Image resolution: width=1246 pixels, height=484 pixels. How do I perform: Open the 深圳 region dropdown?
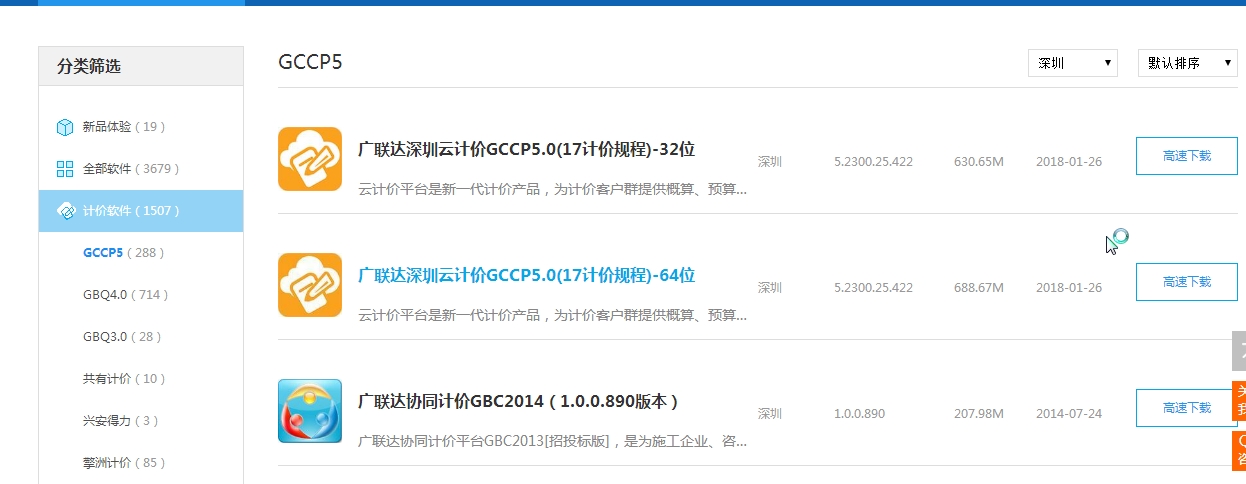(x=1073, y=63)
